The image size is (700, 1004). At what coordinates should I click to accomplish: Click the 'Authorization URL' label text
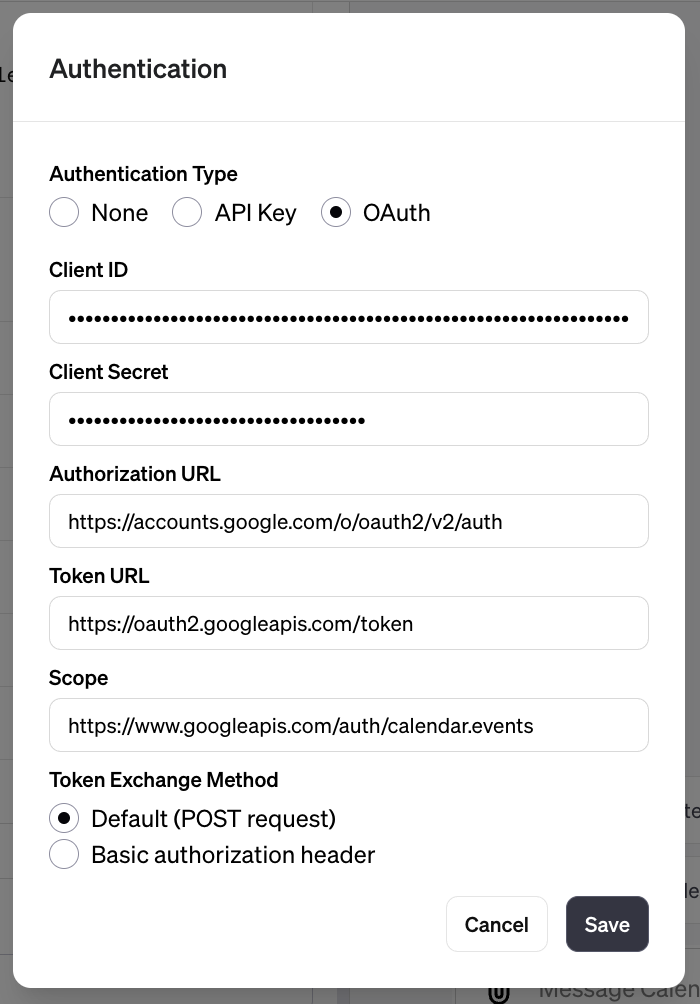135,474
